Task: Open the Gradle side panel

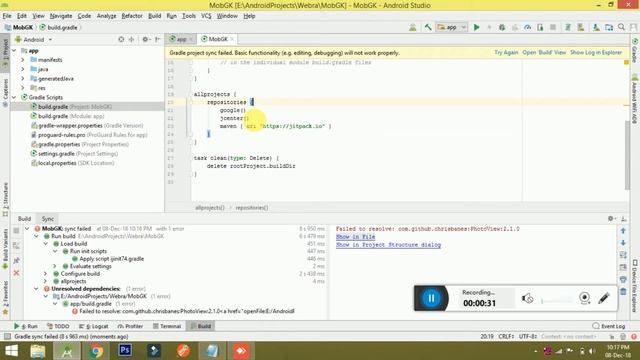Action: click(635, 51)
